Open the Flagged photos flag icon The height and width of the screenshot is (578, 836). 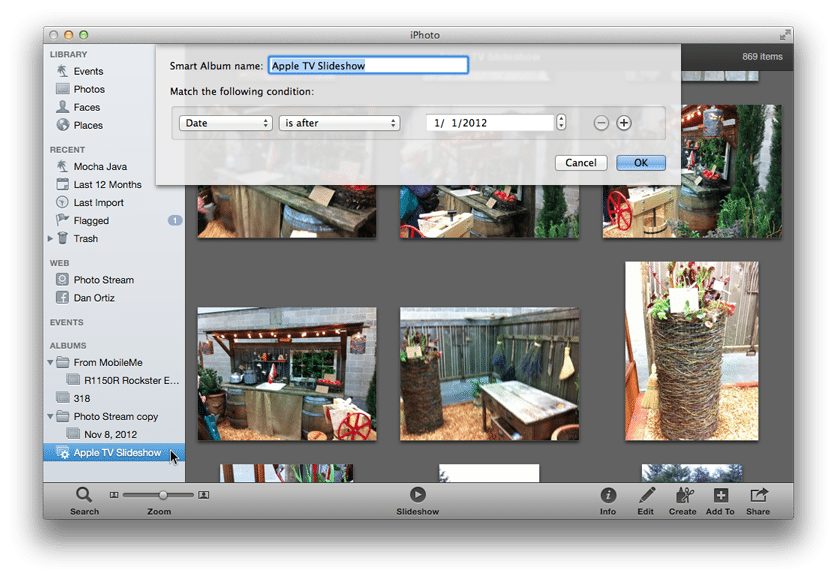click(x=62, y=220)
